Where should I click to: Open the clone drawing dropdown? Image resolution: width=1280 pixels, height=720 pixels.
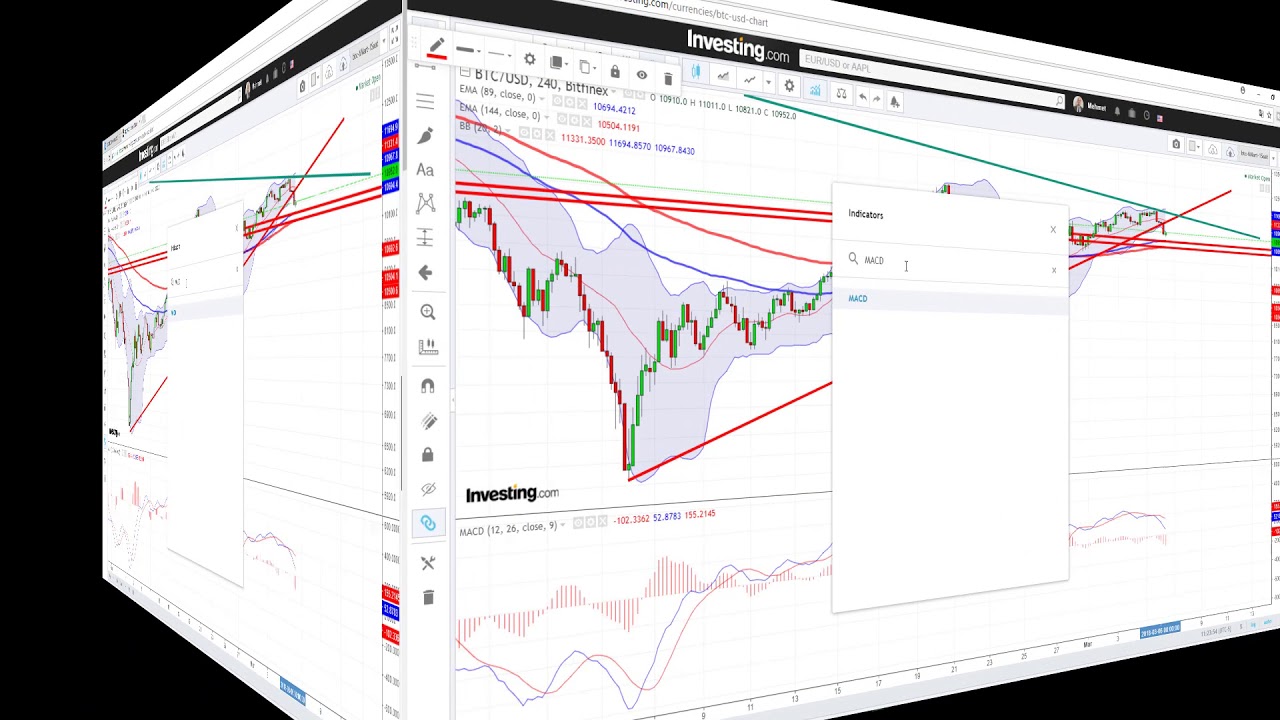[588, 67]
